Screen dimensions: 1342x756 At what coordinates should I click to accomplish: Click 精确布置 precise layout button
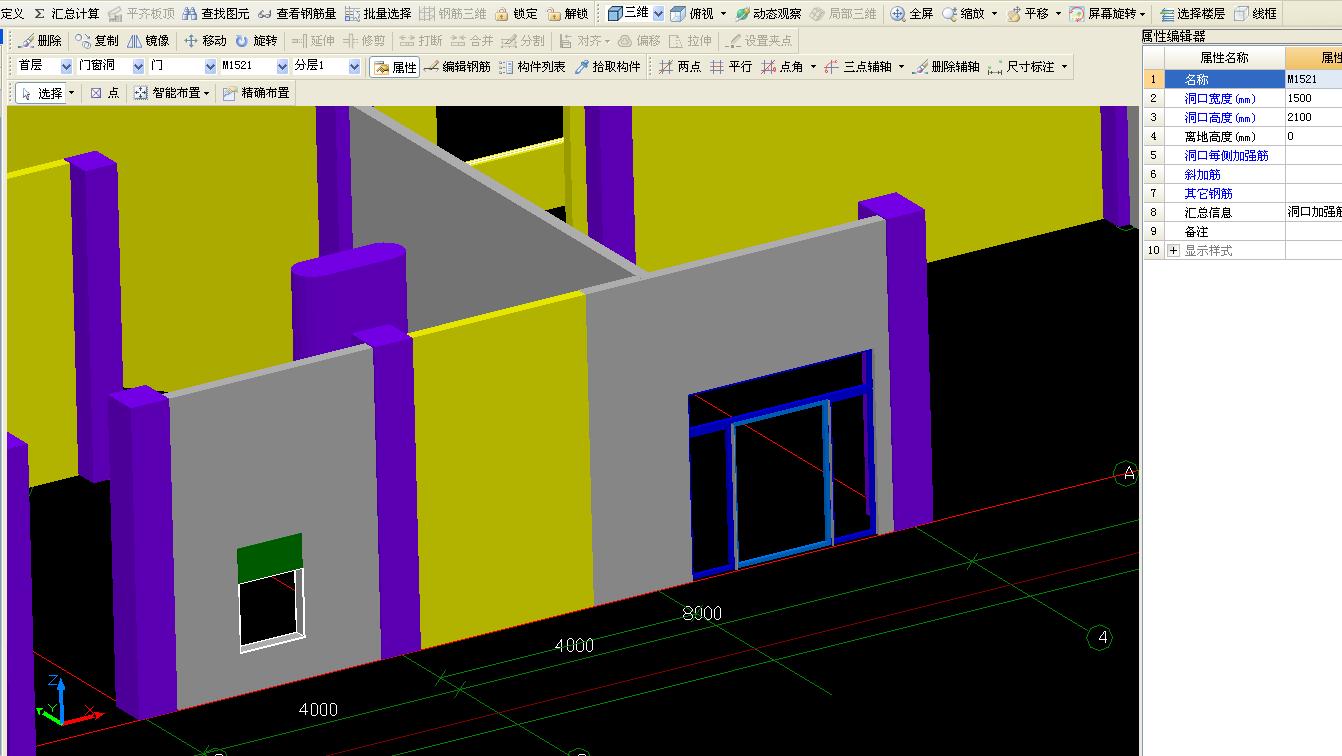(x=256, y=93)
